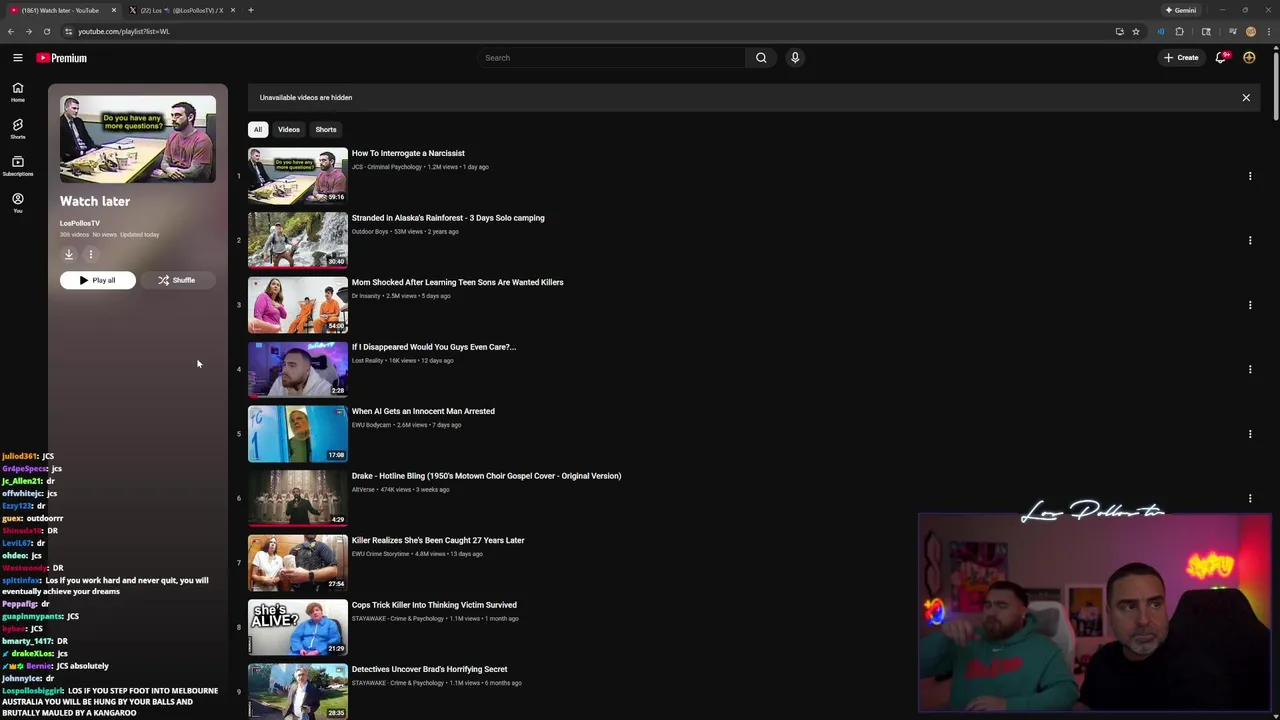Open Gemini in Chrome
This screenshot has height=720, width=1280.
[1181, 10]
